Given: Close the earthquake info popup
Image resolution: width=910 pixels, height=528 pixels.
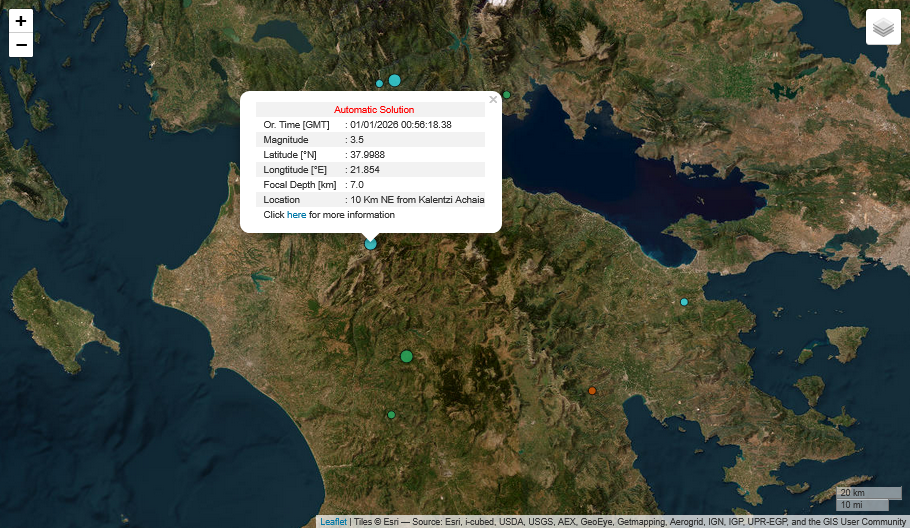Looking at the screenshot, I should 492,99.
